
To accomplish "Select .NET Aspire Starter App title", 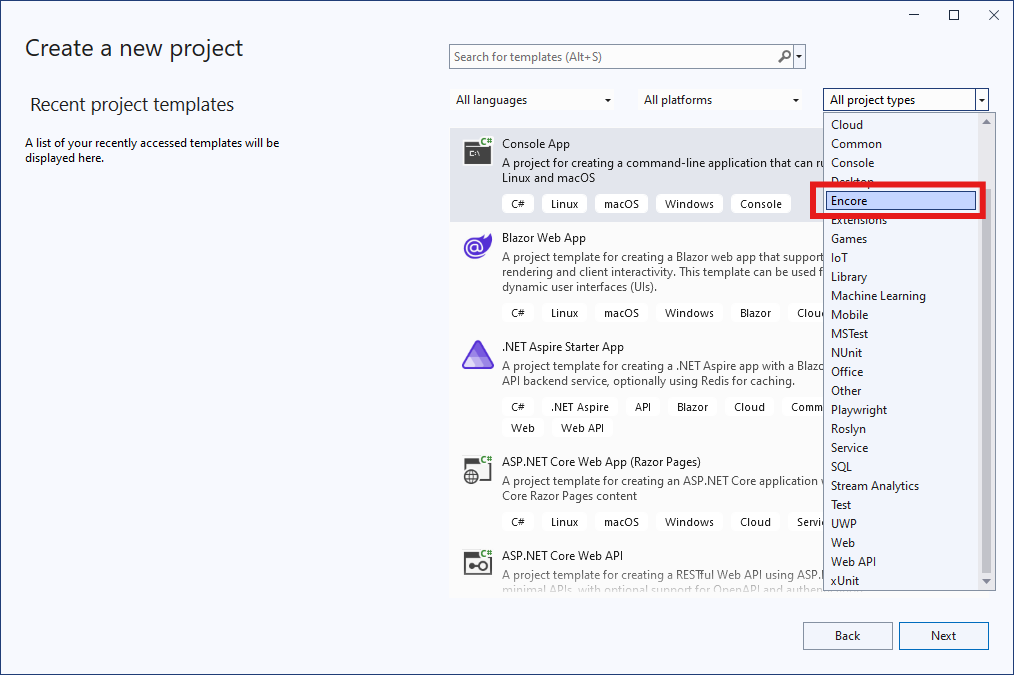I will (563, 347).
